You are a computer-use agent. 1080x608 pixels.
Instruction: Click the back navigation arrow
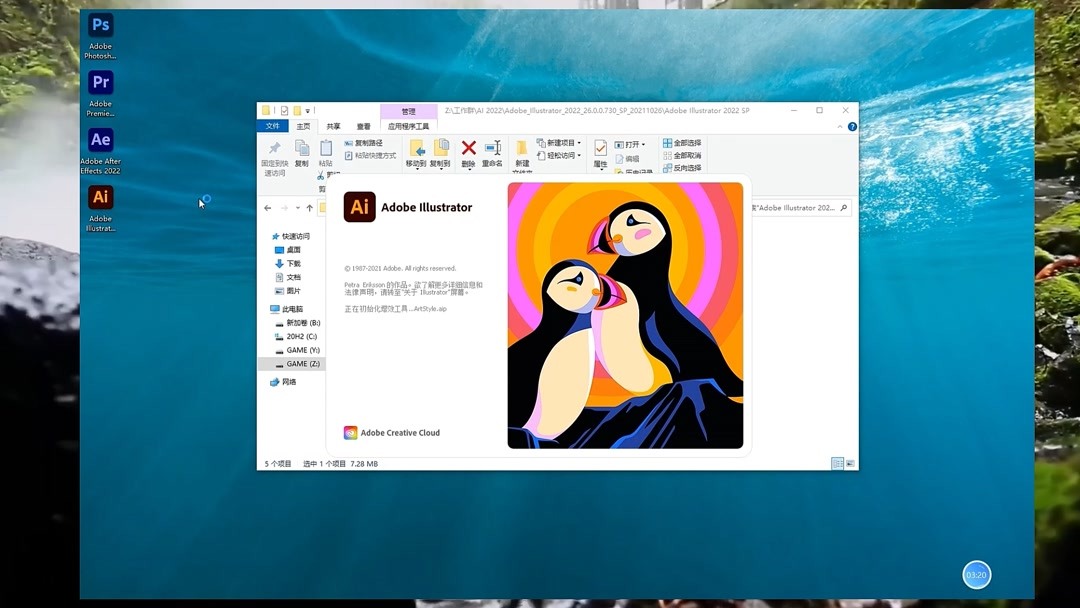coord(267,208)
